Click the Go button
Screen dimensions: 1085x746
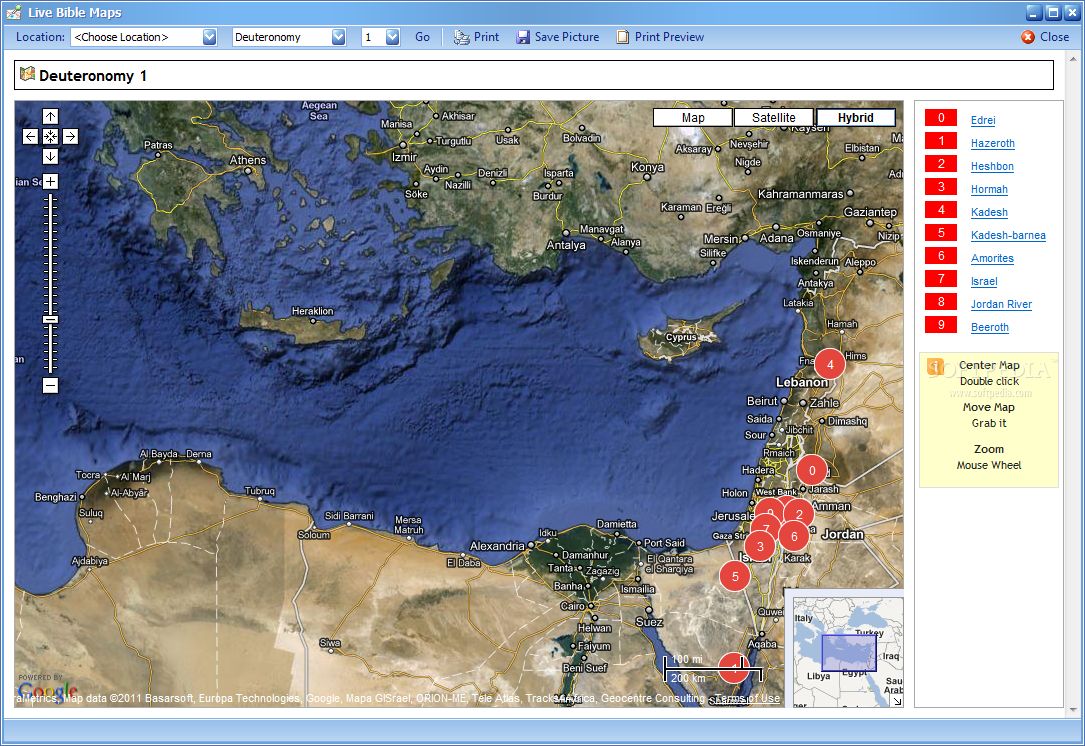(422, 37)
